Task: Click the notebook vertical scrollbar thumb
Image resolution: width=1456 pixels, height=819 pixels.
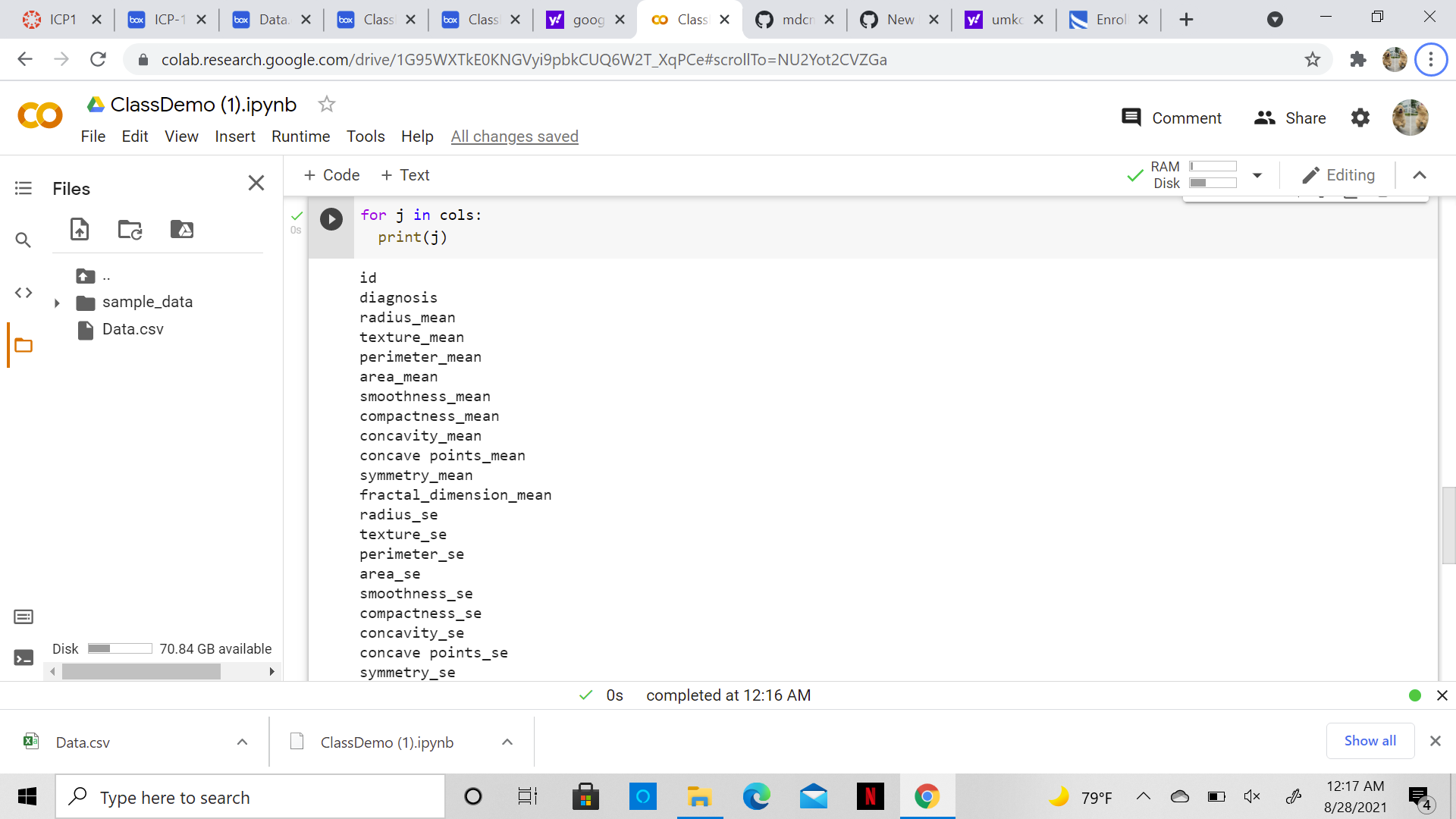Action: coord(1448,526)
